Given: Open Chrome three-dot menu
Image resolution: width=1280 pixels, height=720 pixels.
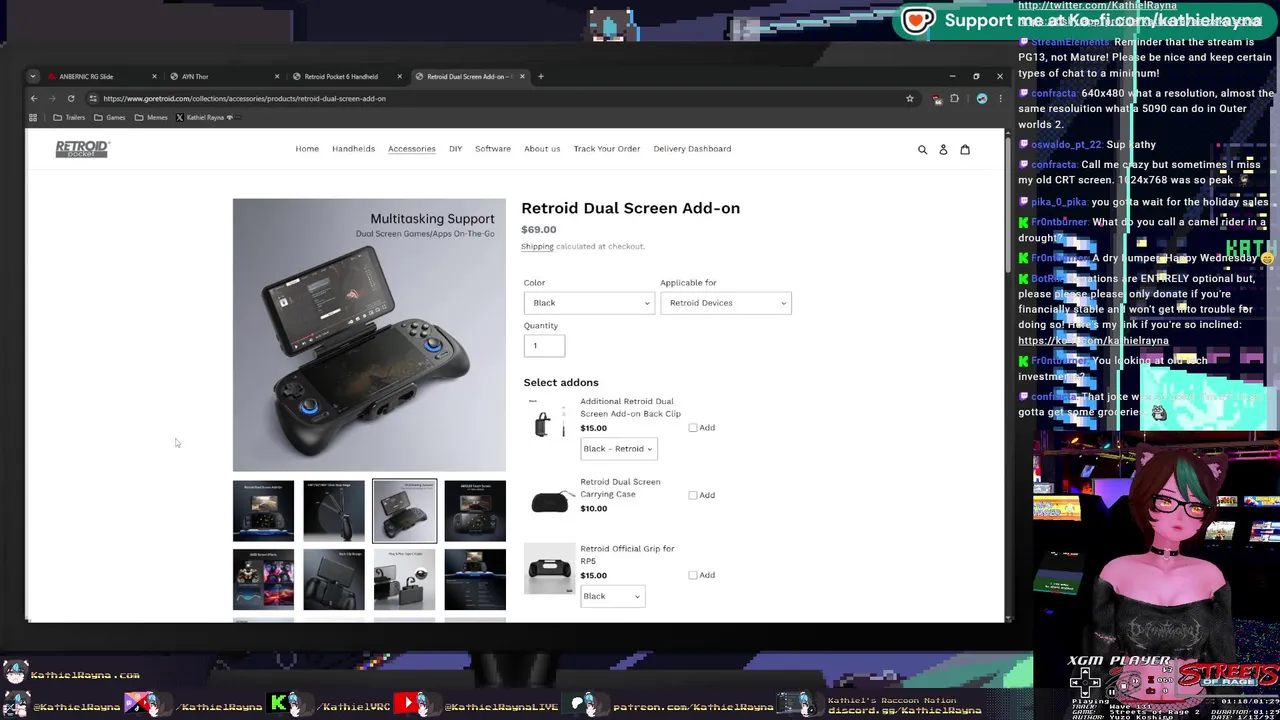Looking at the screenshot, I should tap(999, 98).
